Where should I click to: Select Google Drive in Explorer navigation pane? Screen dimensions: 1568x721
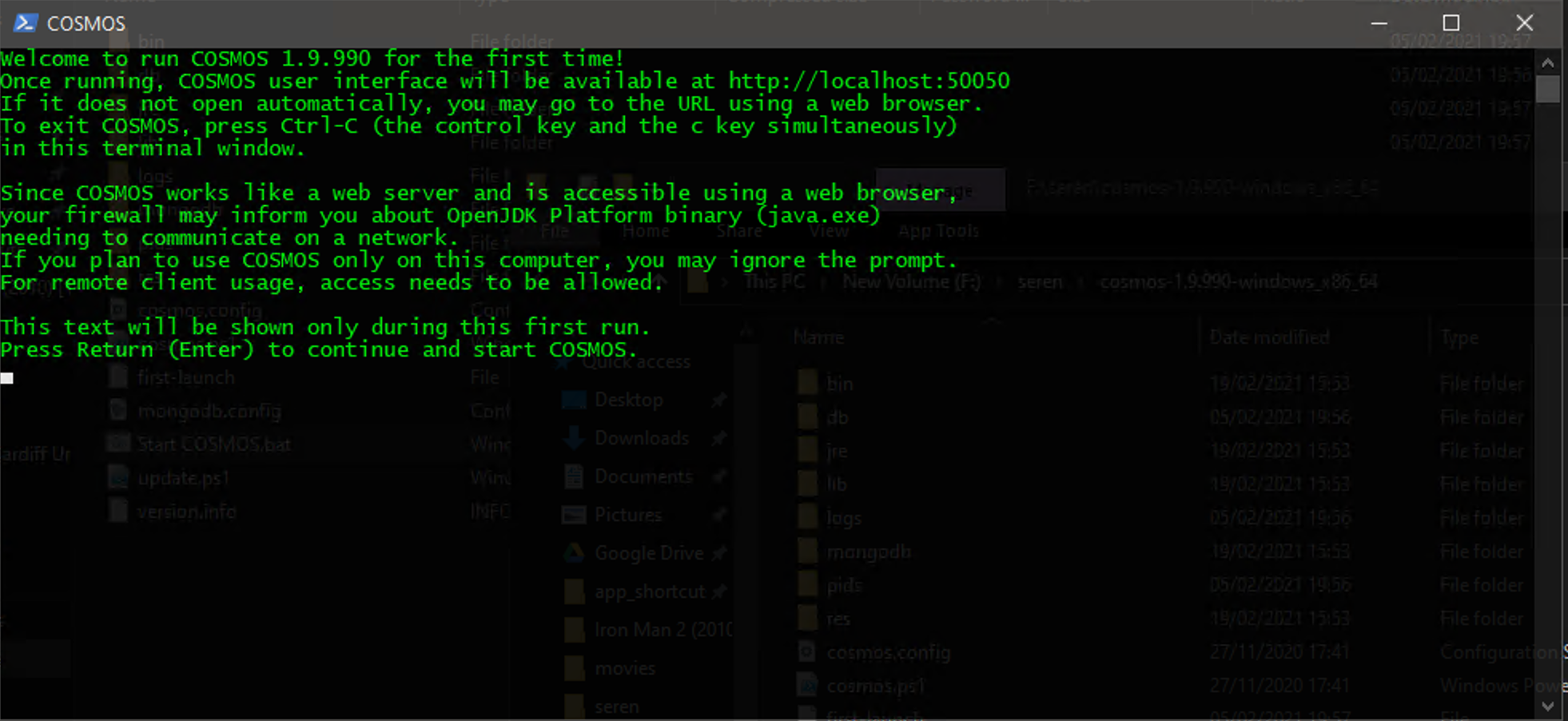pyautogui.click(x=649, y=553)
